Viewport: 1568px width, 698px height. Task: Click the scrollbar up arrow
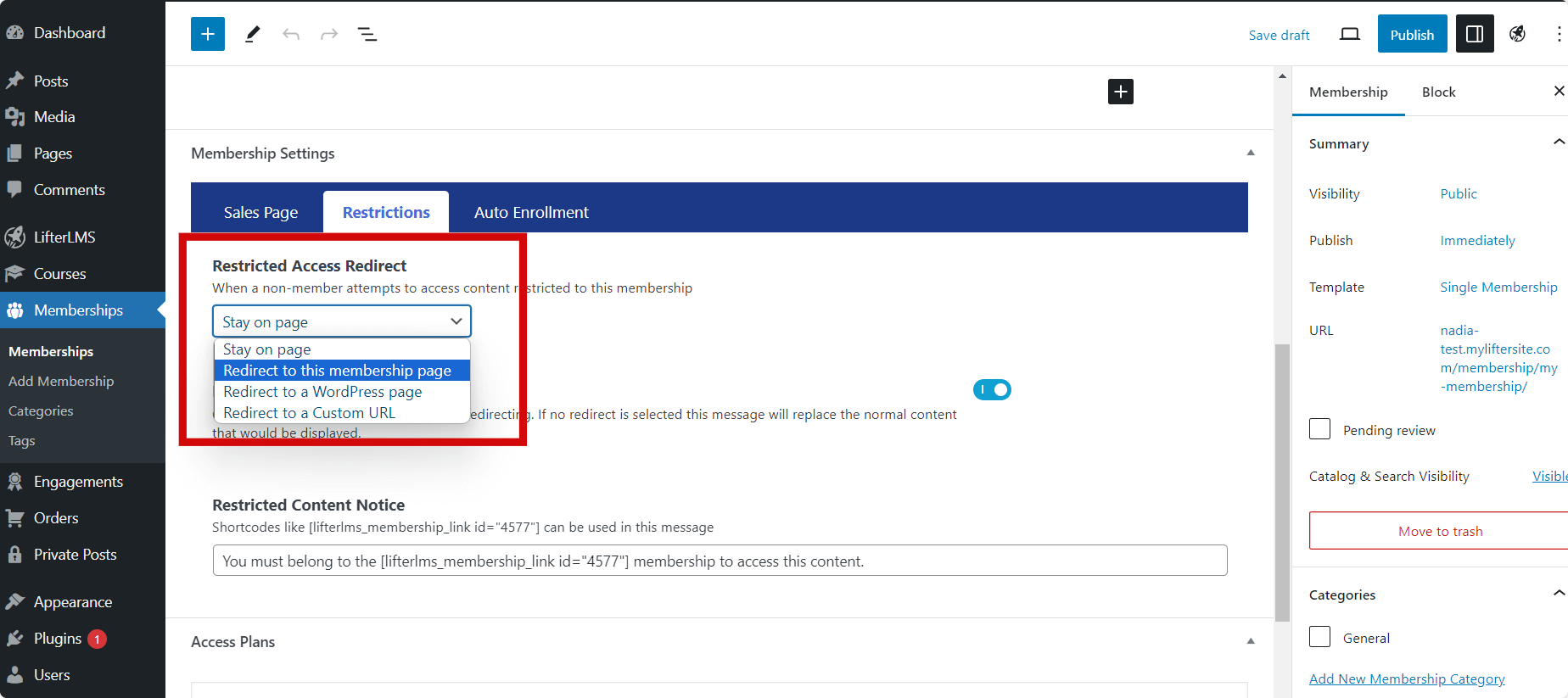click(1282, 76)
